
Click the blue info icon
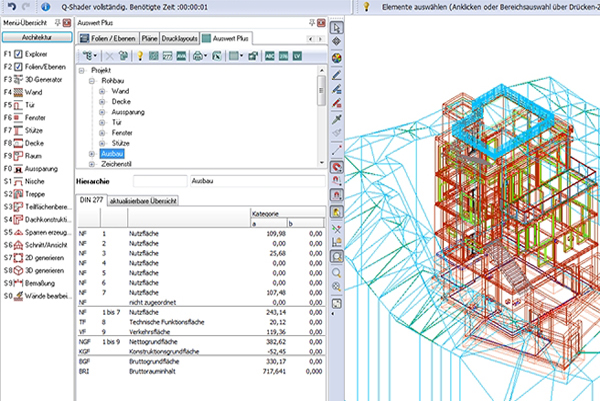pyautogui.click(x=46, y=6)
